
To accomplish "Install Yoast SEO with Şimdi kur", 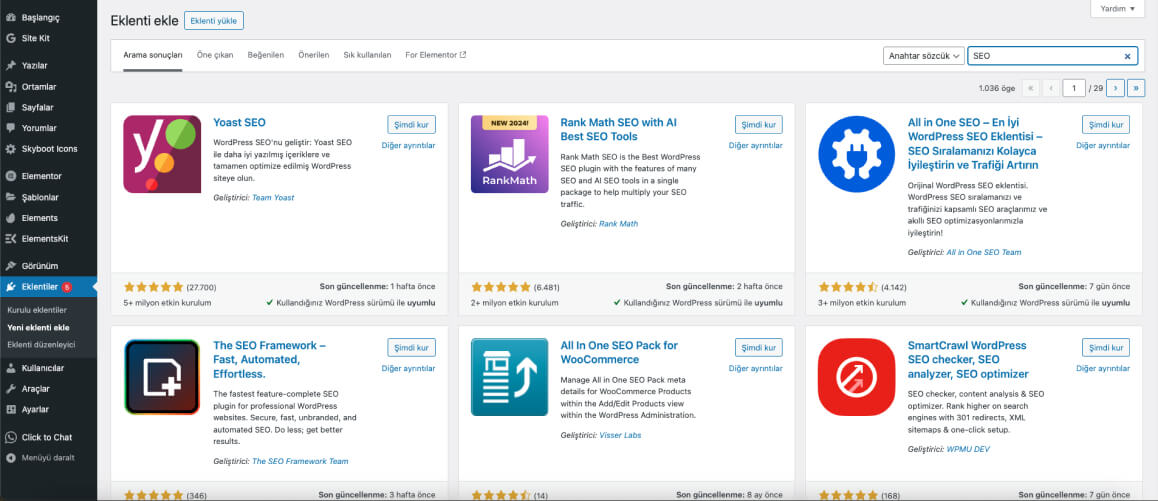I will 411,124.
